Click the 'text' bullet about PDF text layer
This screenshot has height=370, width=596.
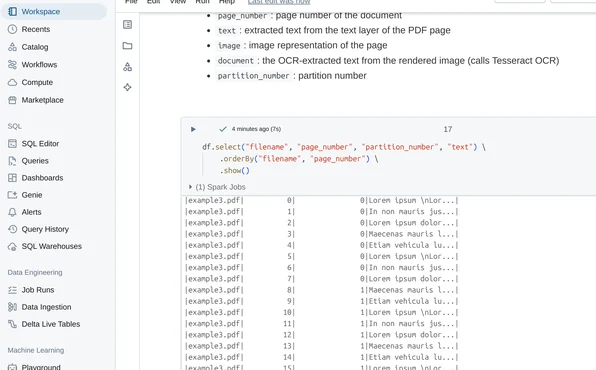coord(334,30)
